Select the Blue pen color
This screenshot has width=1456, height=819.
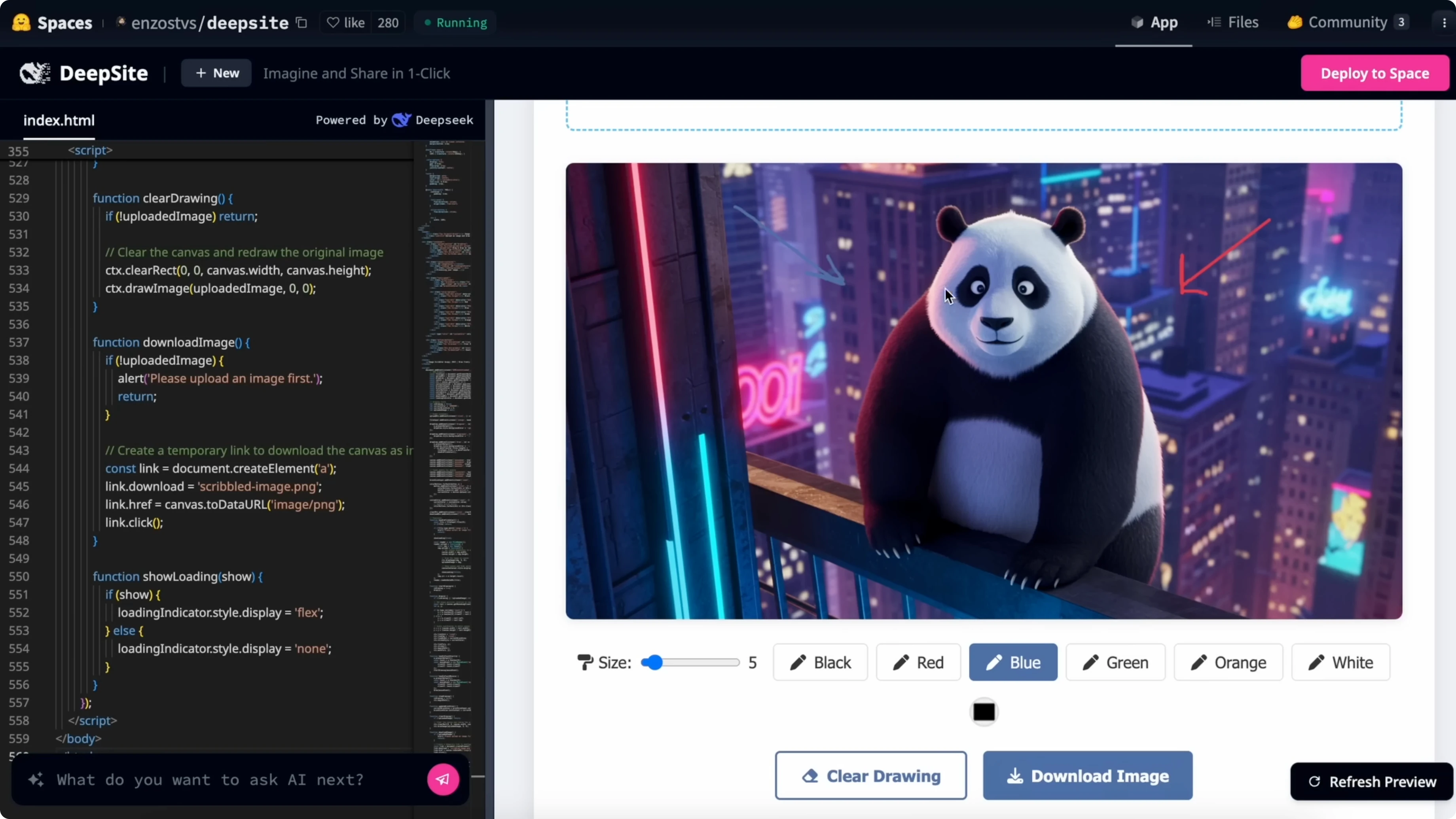pyautogui.click(x=1012, y=662)
